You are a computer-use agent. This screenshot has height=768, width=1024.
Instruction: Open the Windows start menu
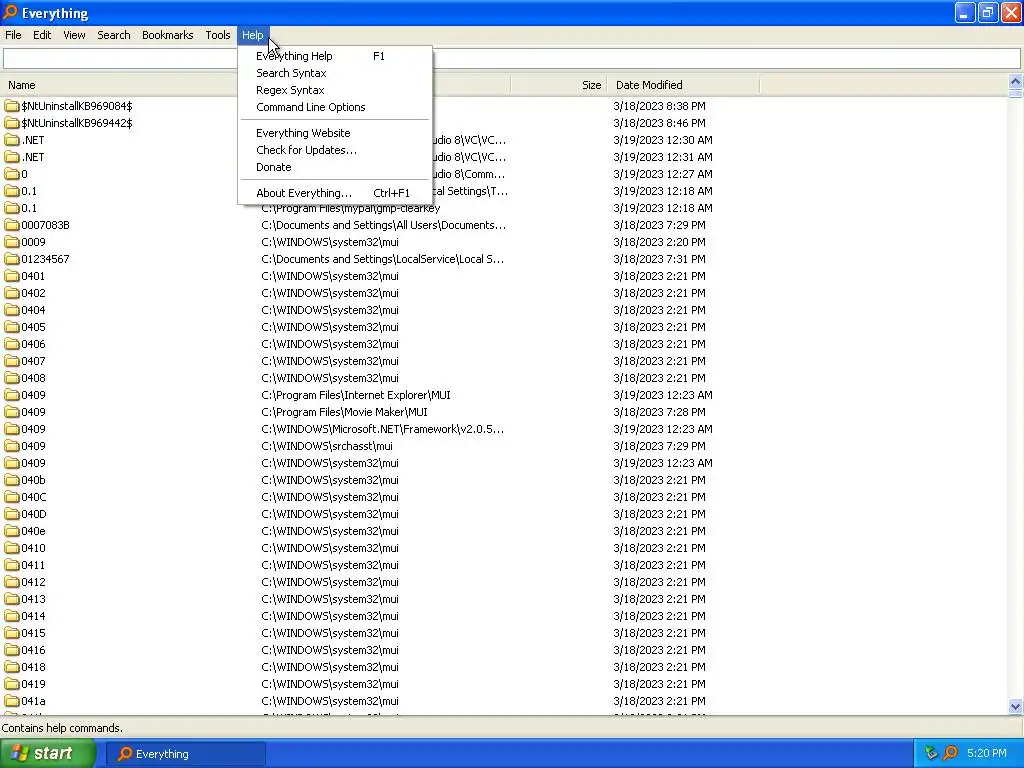48,754
